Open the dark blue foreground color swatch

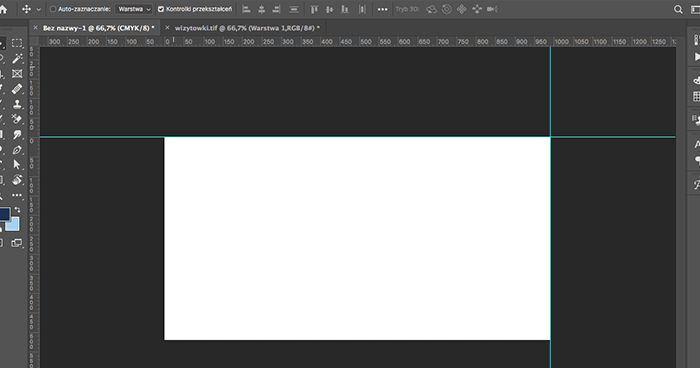pyautogui.click(x=4, y=214)
